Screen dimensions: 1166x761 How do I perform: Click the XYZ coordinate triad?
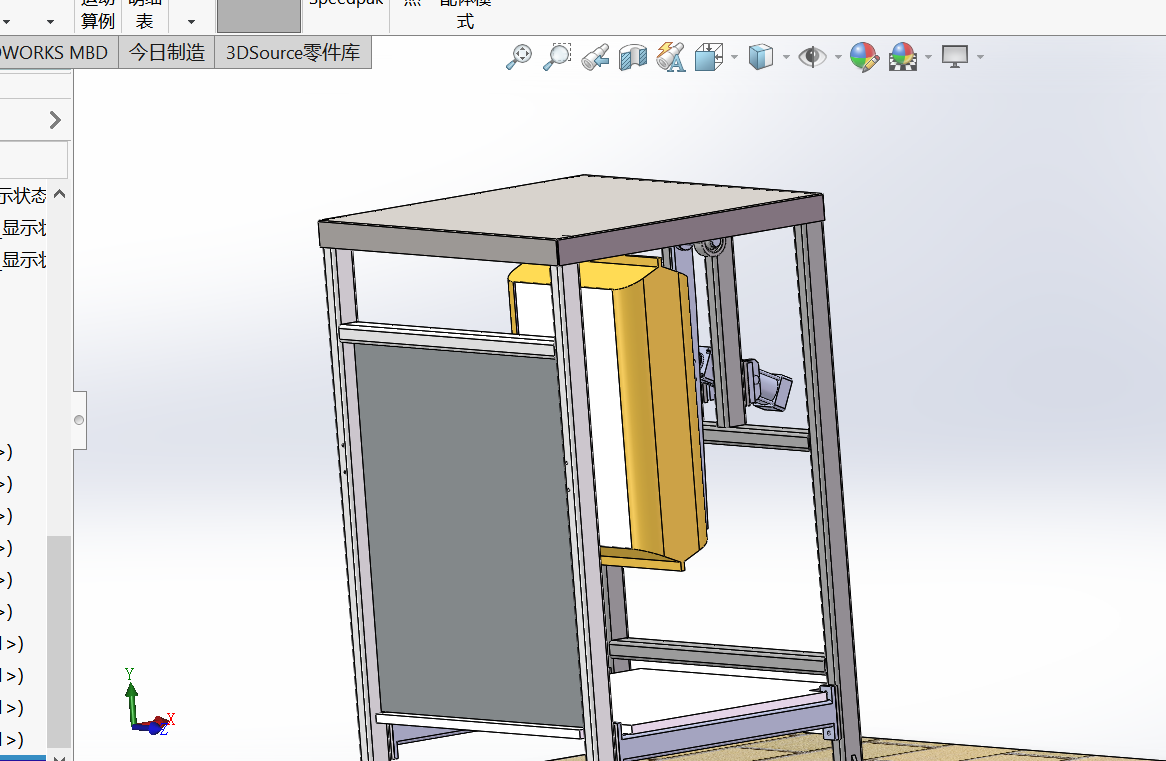(151, 703)
